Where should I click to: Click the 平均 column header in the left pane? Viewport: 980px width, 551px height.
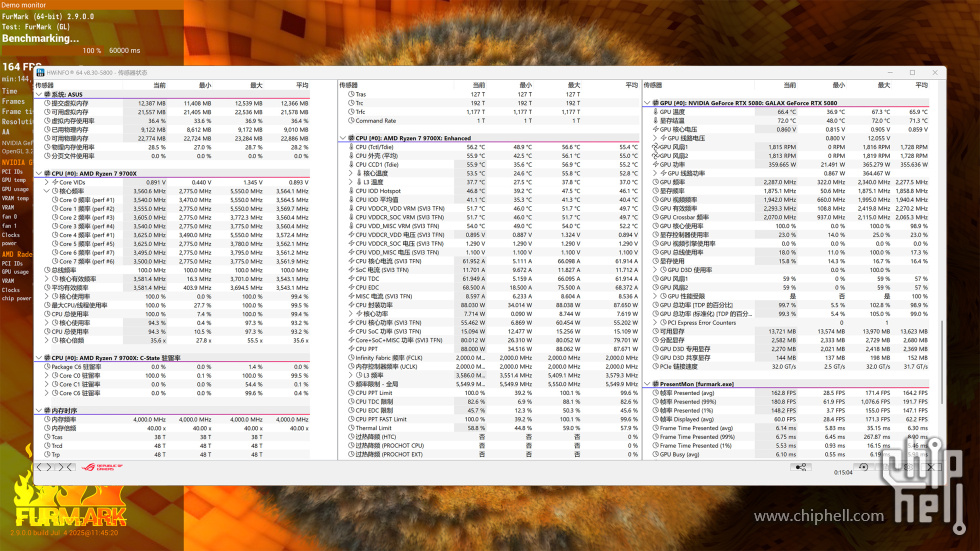pyautogui.click(x=301, y=85)
